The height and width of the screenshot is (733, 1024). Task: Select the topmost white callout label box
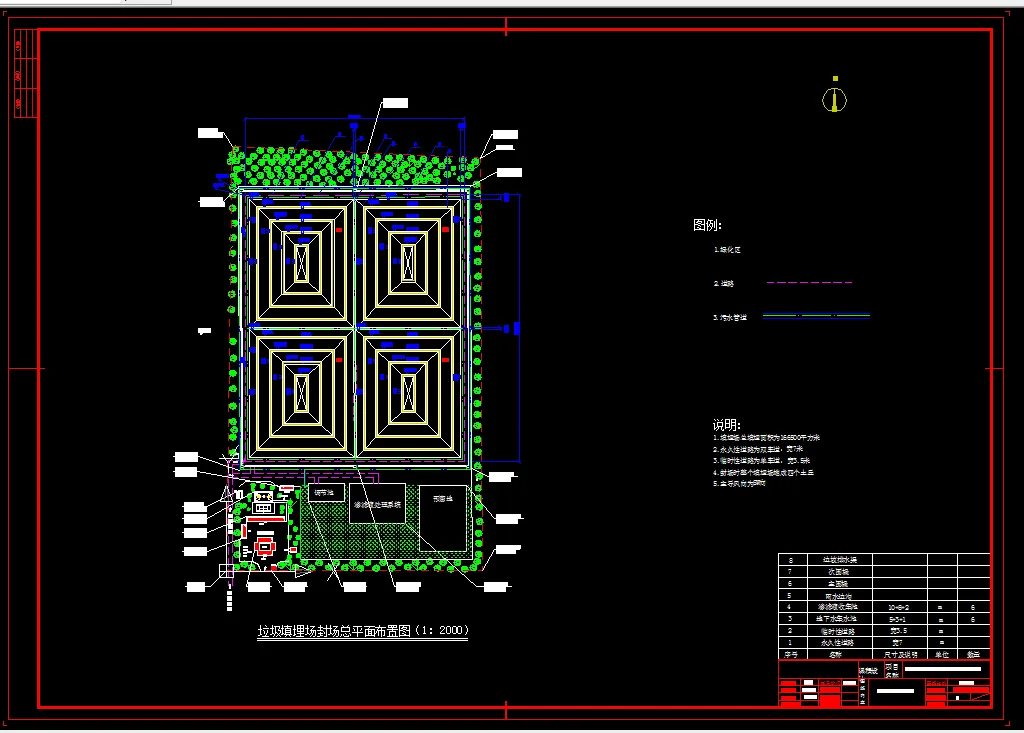coord(395,103)
